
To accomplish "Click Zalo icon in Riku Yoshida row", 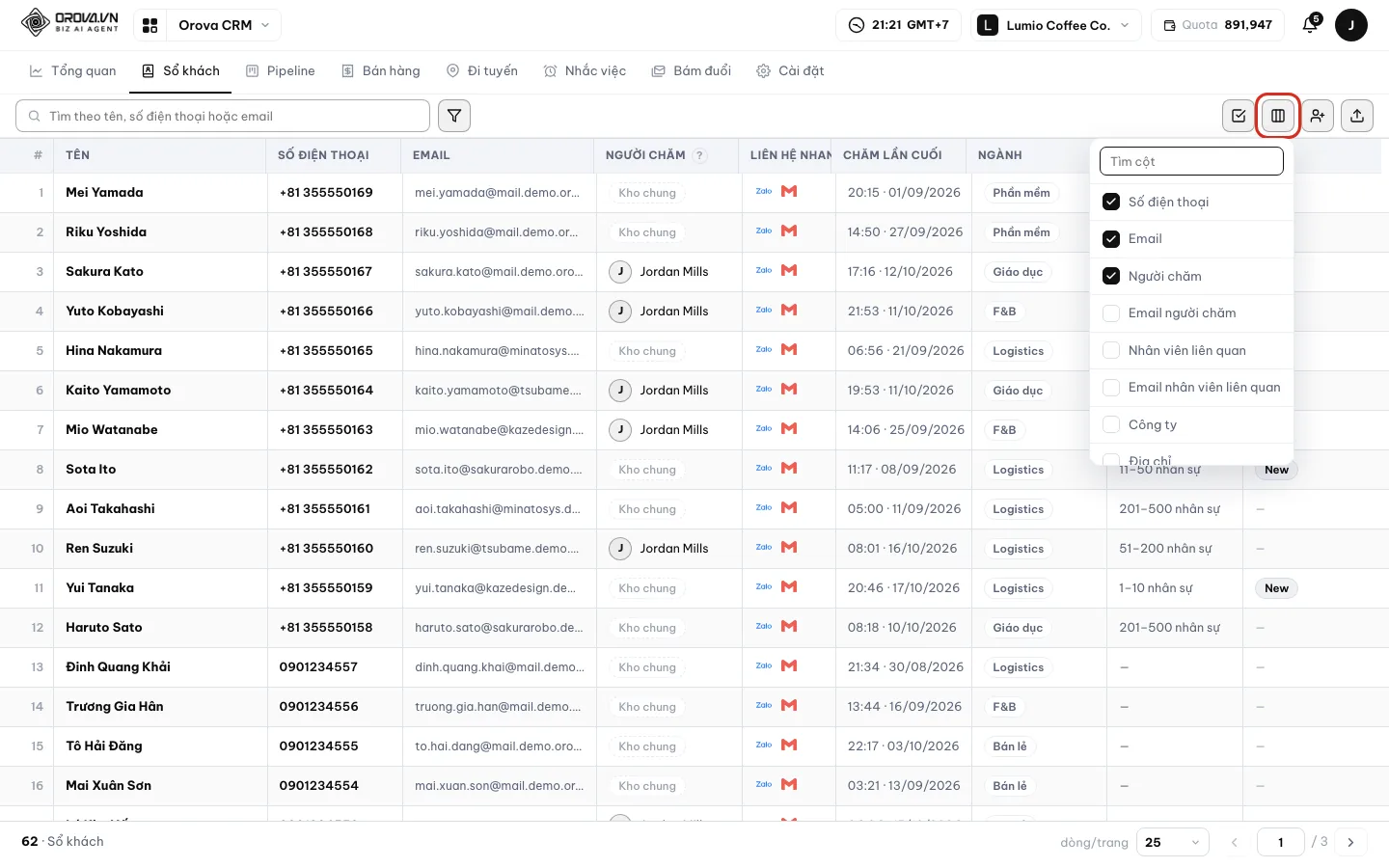I will 764,231.
